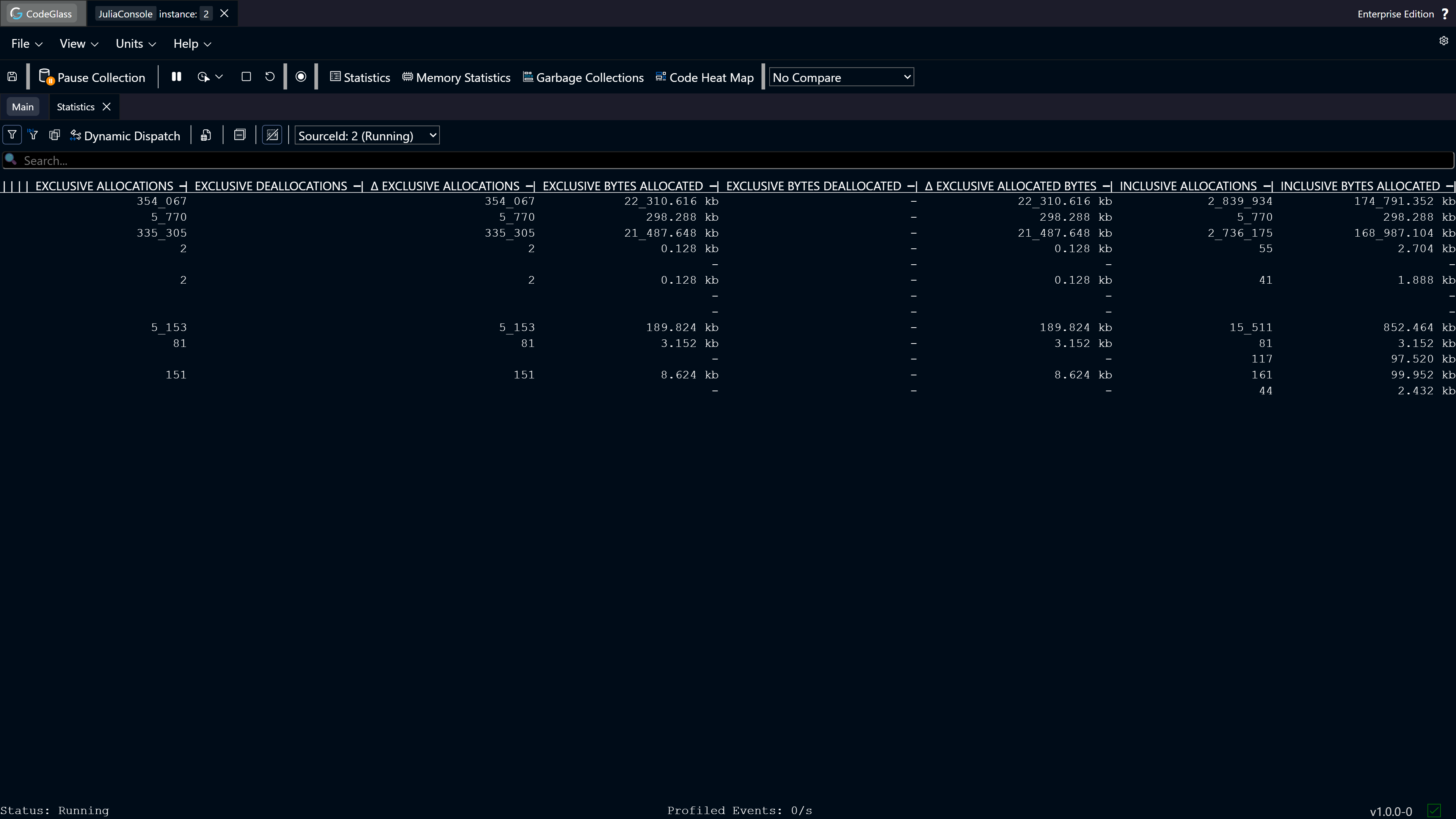The height and width of the screenshot is (819, 1456).
Task: Close the Statistics tab
Action: (x=106, y=107)
